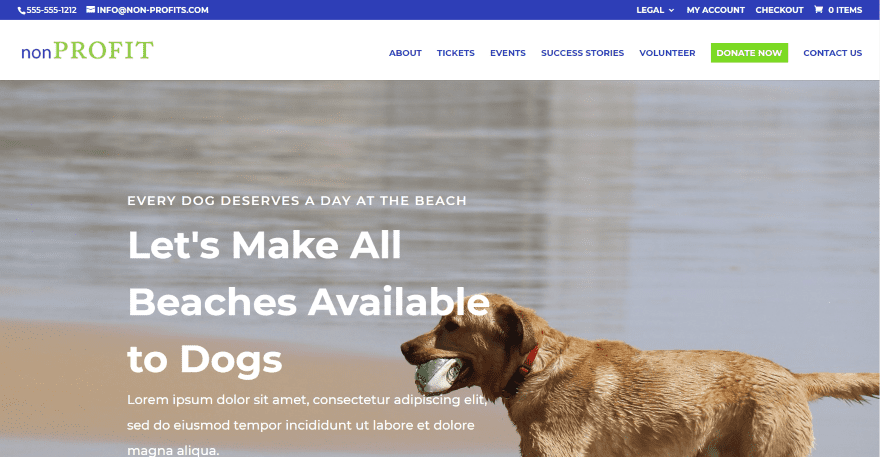Open the About menu item

coord(405,53)
